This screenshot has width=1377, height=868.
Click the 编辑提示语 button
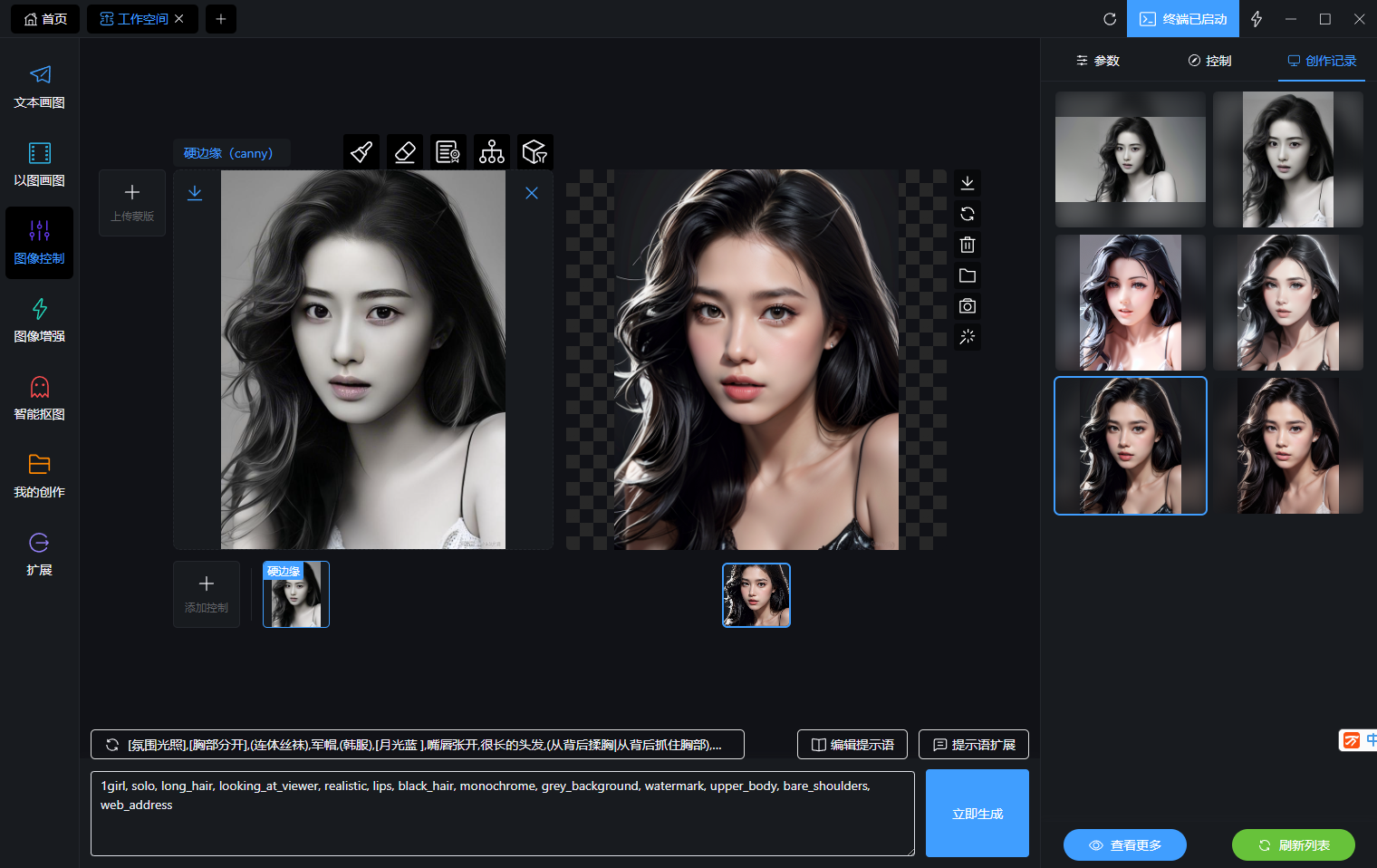[x=852, y=745]
